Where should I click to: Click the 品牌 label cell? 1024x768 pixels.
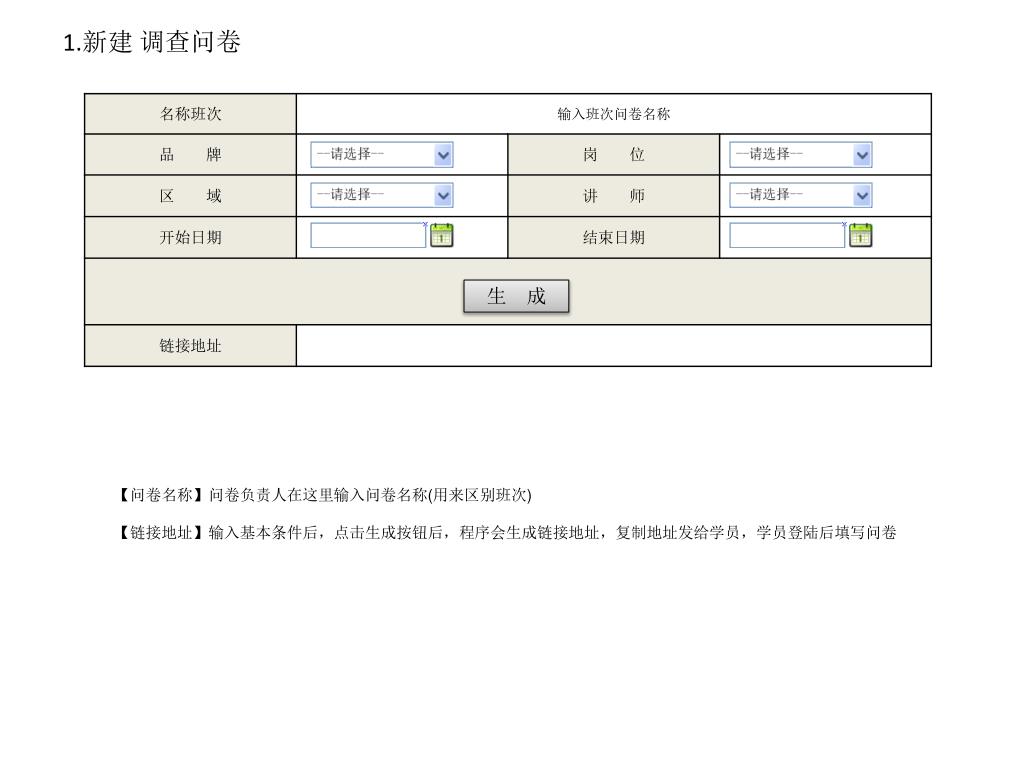point(190,155)
